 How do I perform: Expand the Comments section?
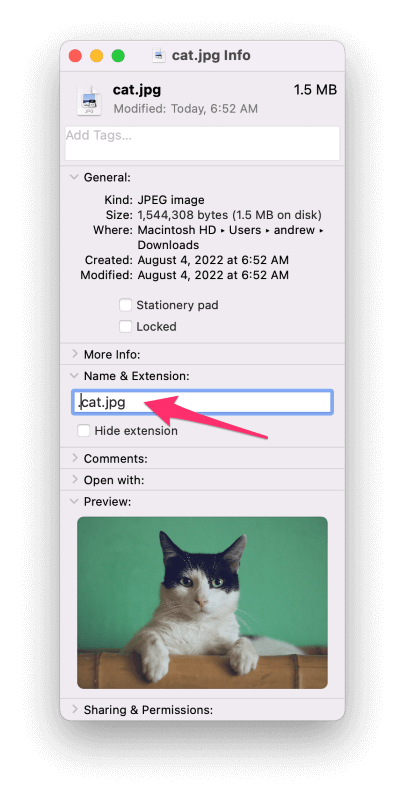click(x=74, y=458)
